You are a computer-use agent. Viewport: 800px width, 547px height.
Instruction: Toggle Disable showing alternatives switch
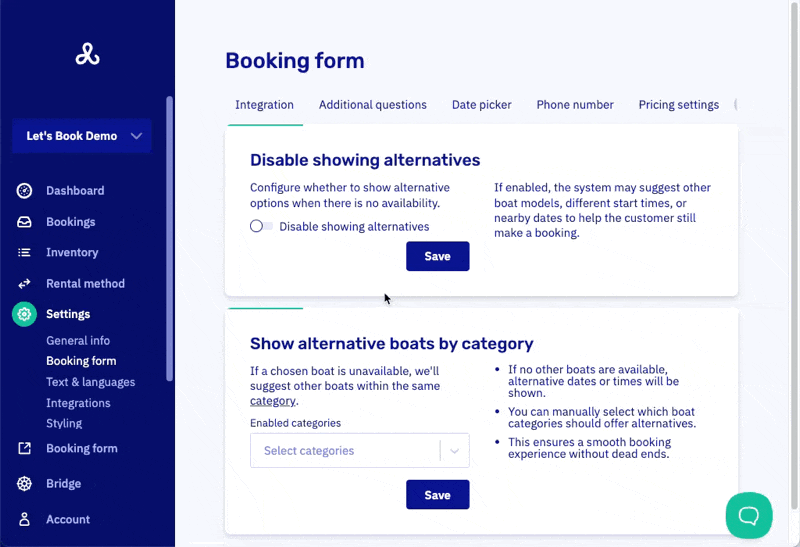pyautogui.click(x=261, y=226)
